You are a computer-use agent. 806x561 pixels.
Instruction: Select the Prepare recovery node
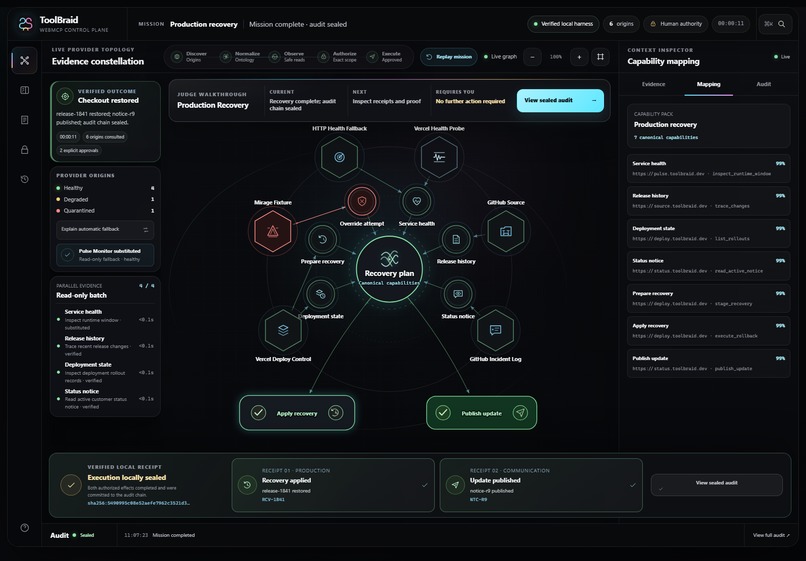pyautogui.click(x=322, y=239)
